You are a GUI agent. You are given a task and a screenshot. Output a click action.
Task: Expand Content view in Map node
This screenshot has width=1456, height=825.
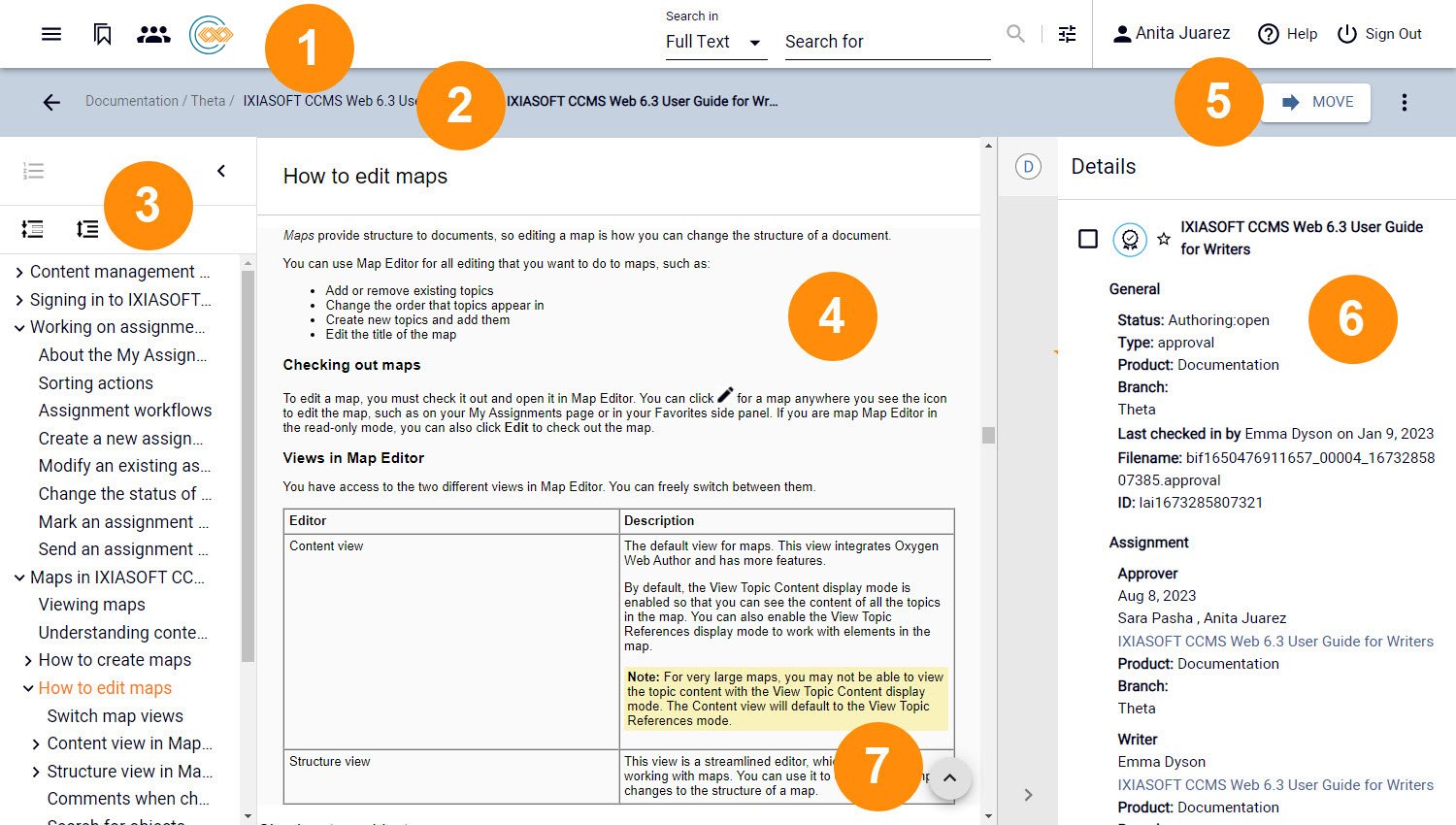36,744
